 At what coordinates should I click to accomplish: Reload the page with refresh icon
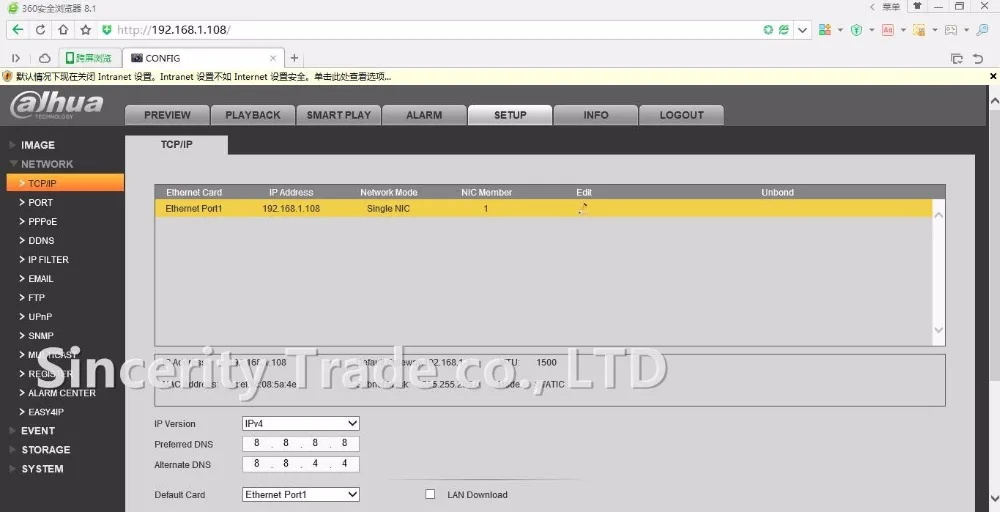[x=40, y=30]
